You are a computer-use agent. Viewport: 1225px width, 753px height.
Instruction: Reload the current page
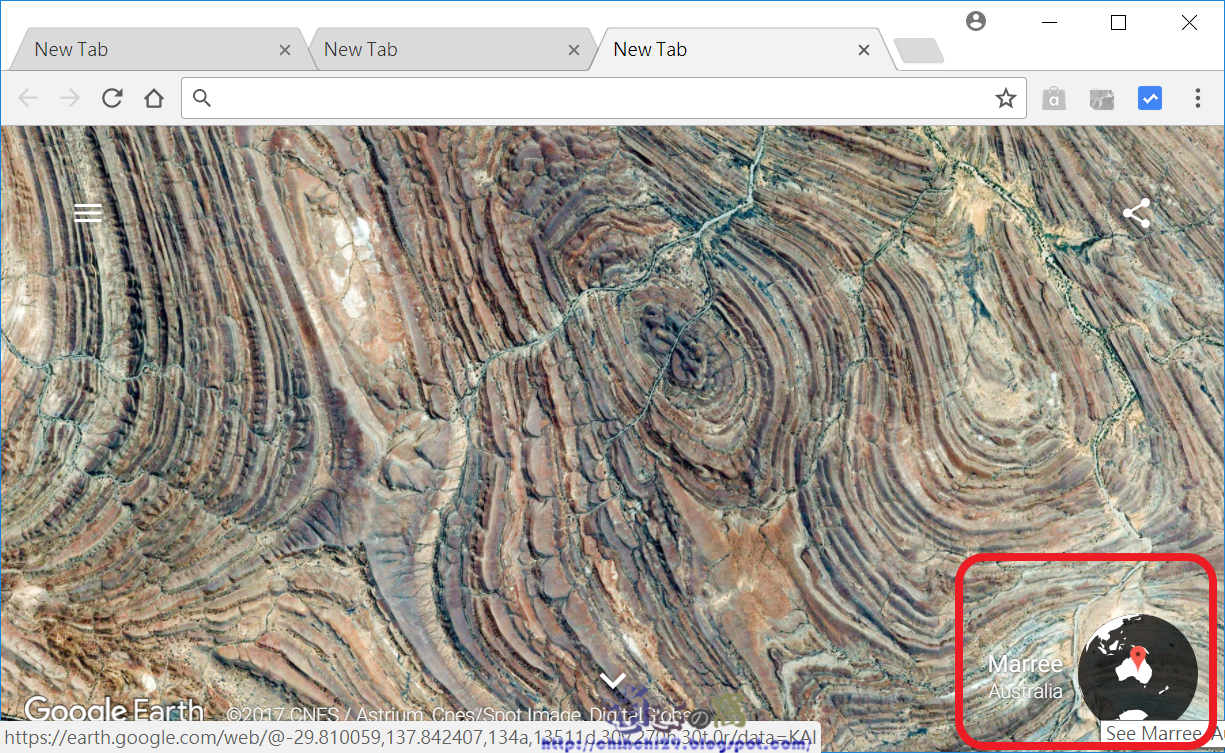[x=112, y=98]
